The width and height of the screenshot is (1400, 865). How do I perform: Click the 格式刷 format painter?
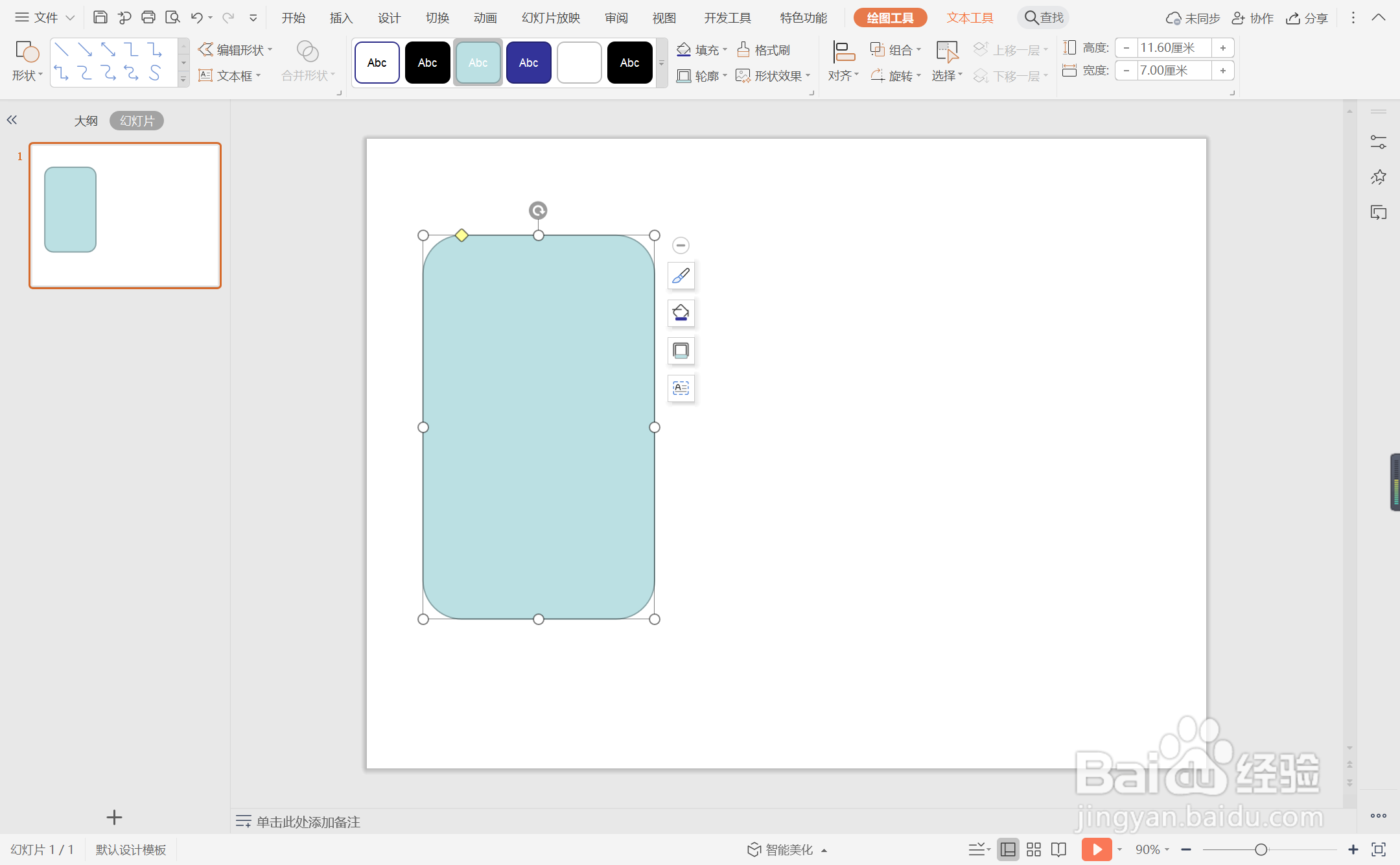pyautogui.click(x=764, y=50)
